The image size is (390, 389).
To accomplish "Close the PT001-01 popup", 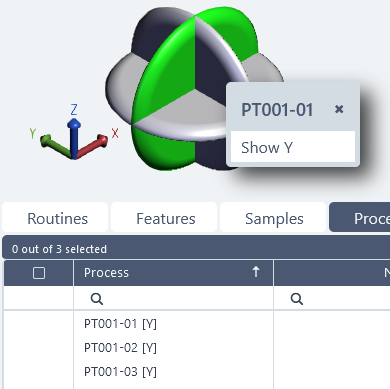I will [339, 109].
